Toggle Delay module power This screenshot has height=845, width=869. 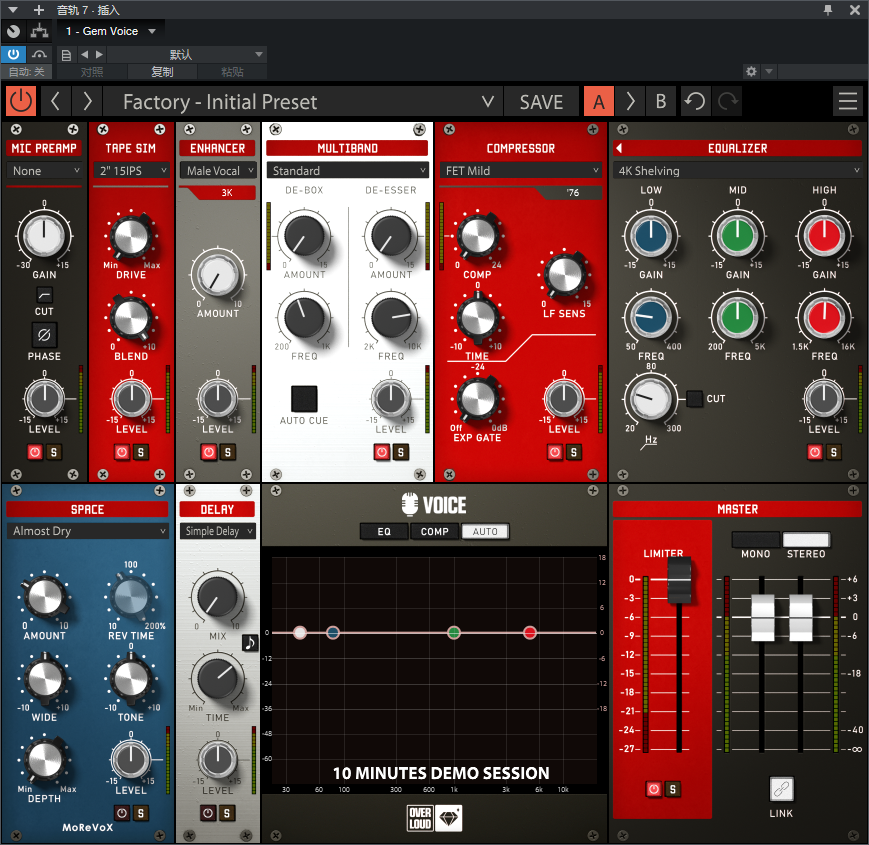208,813
